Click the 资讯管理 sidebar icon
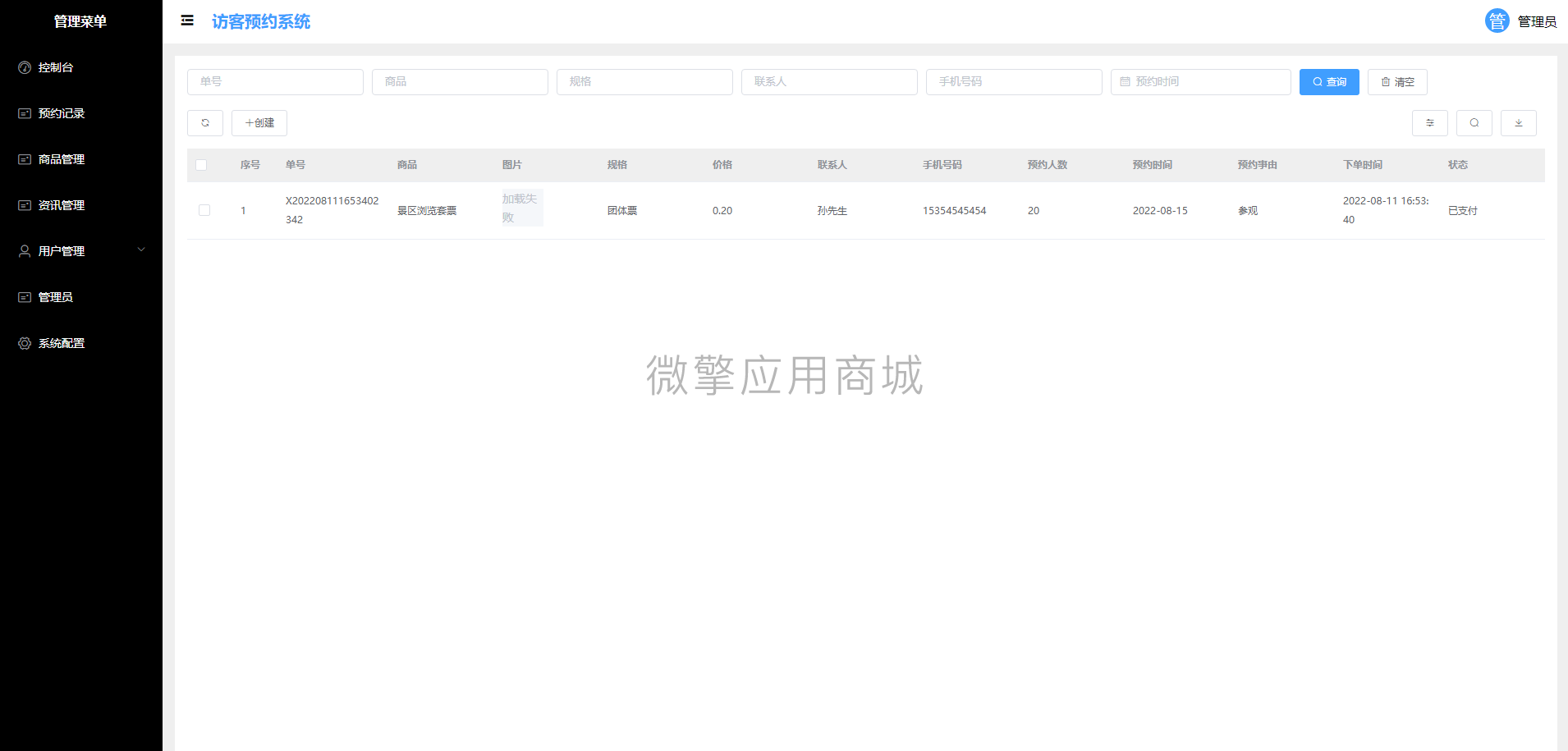Image resolution: width=1568 pixels, height=751 pixels. (25, 205)
